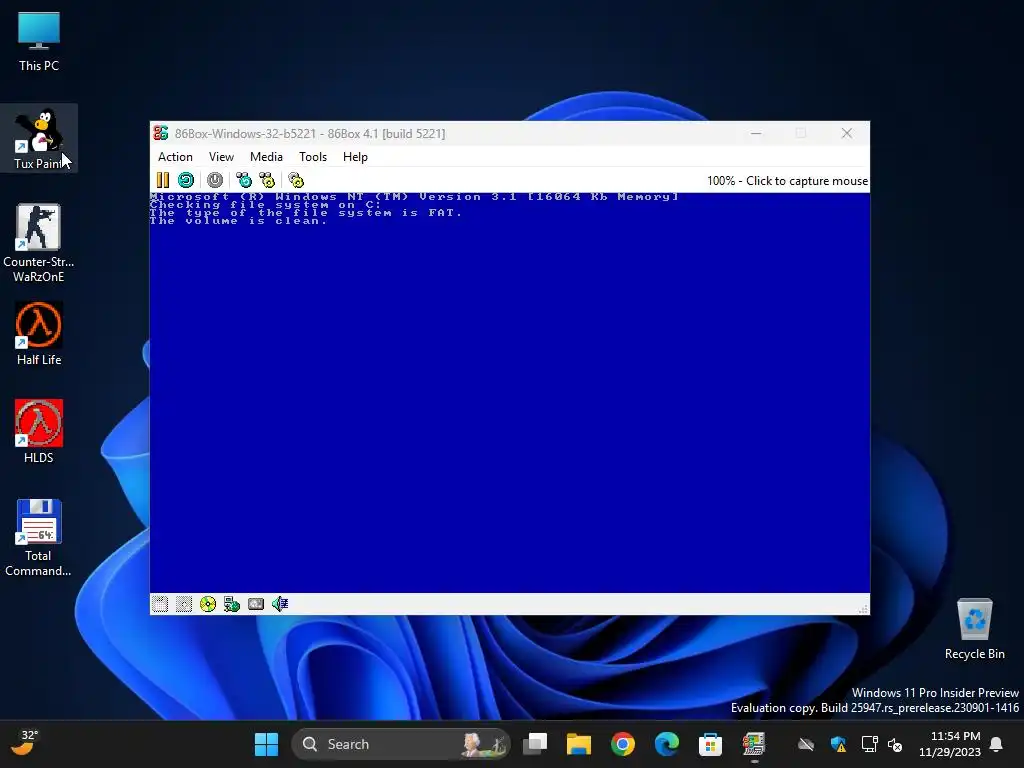Screen dimensions: 1024x768
Task: Open the View menu
Action: (x=221, y=157)
